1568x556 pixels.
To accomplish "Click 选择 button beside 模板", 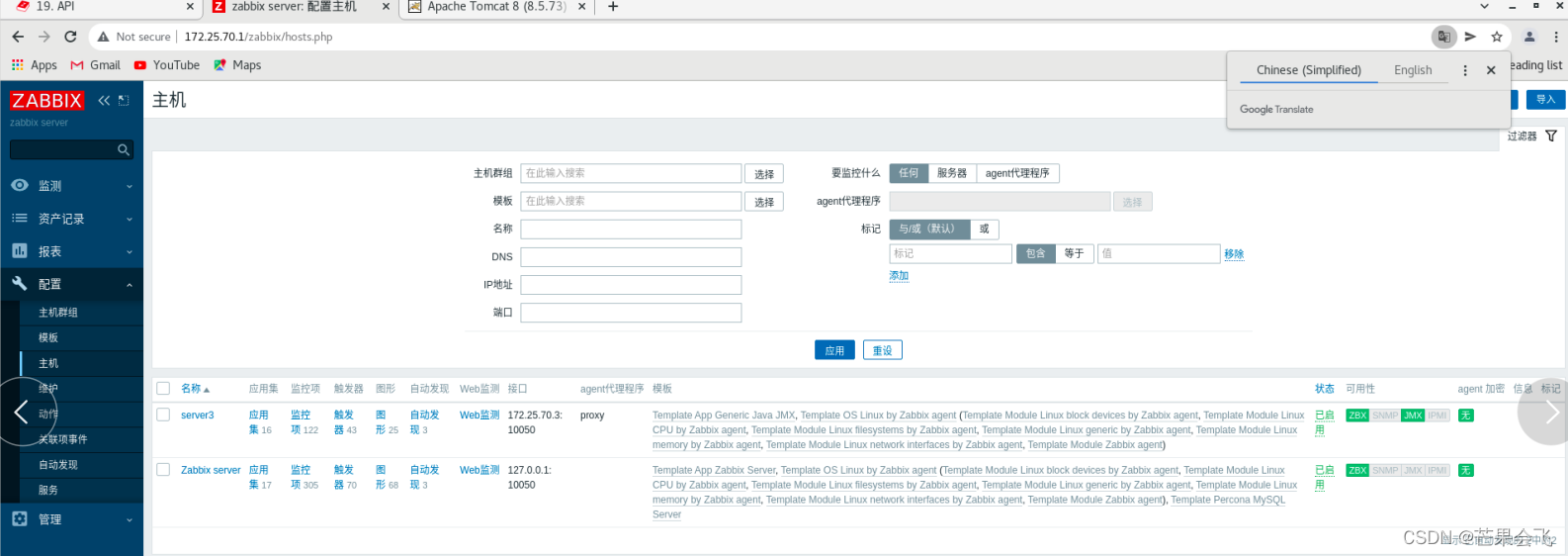I will (x=764, y=202).
